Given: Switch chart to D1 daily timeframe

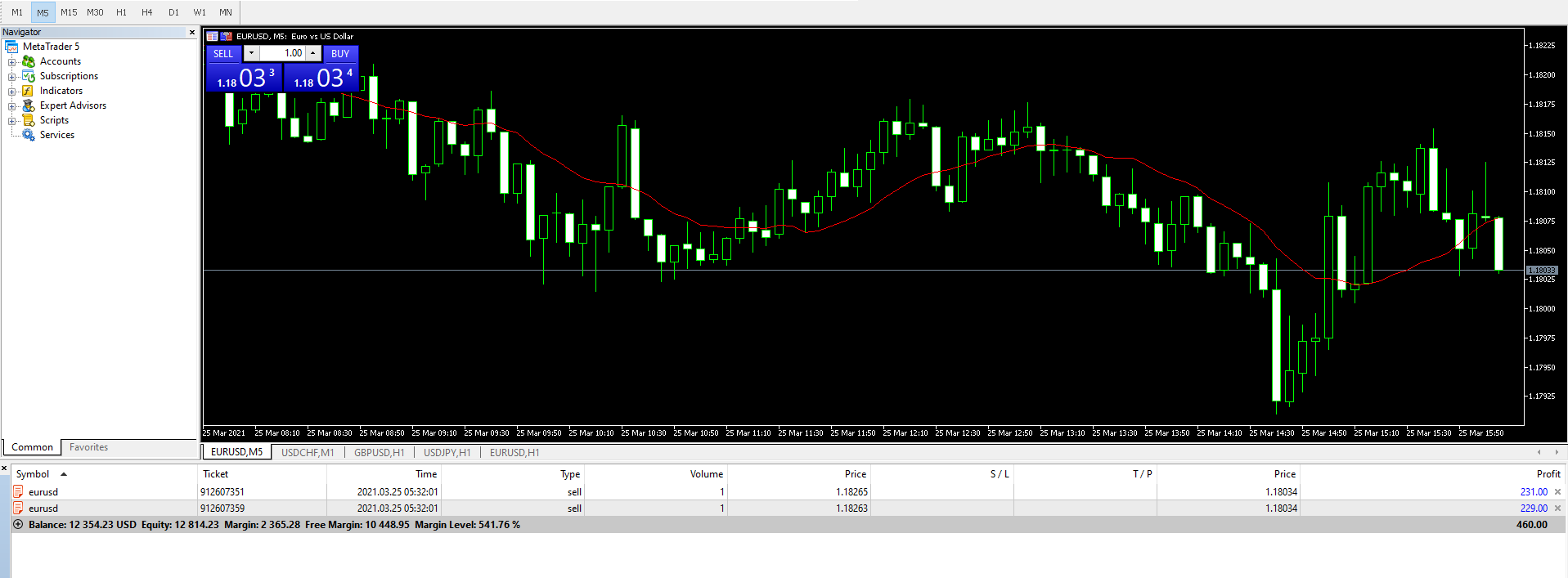Looking at the screenshot, I should [x=173, y=12].
